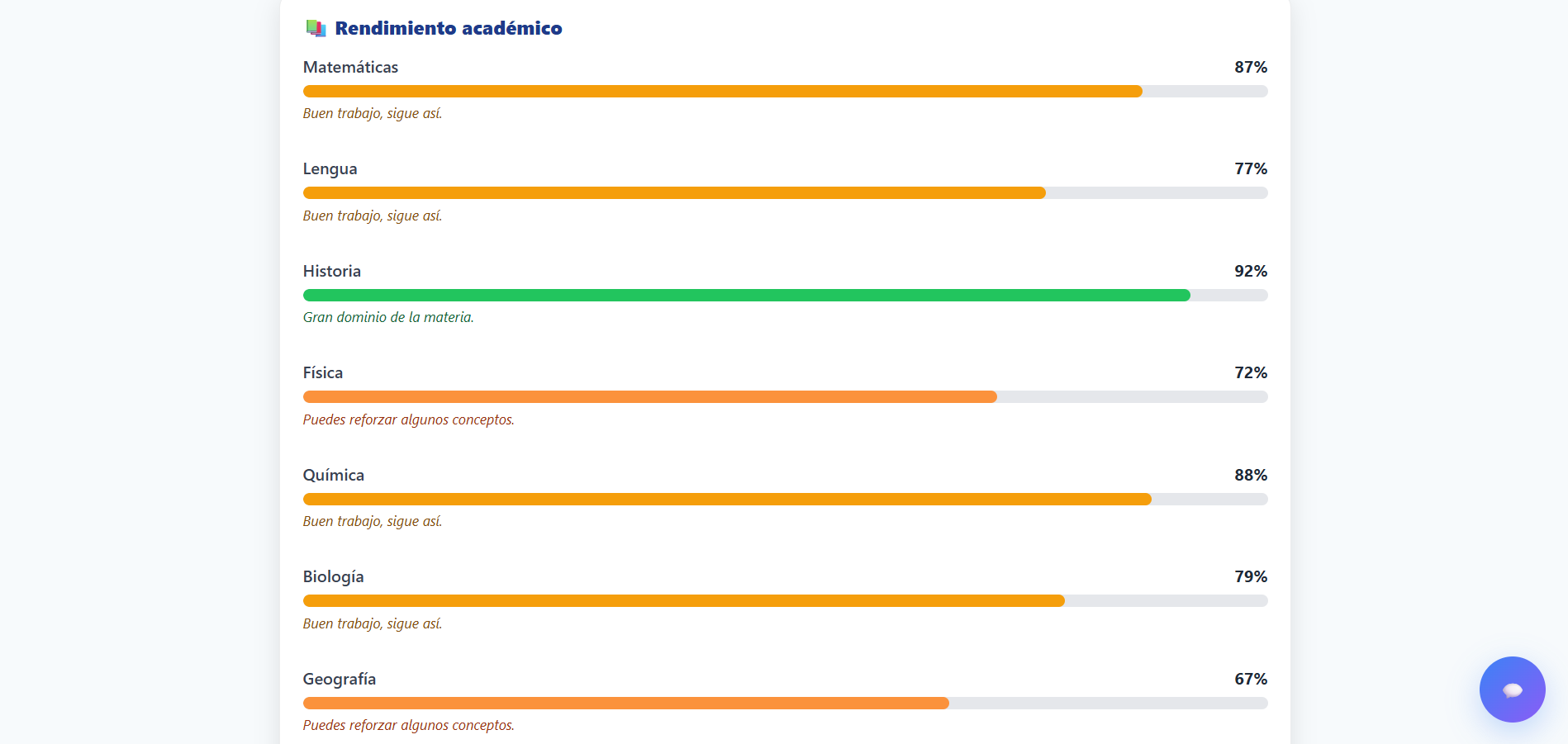Viewport: 1568px width, 744px height.
Task: Select the Historia subject label
Action: (x=331, y=272)
